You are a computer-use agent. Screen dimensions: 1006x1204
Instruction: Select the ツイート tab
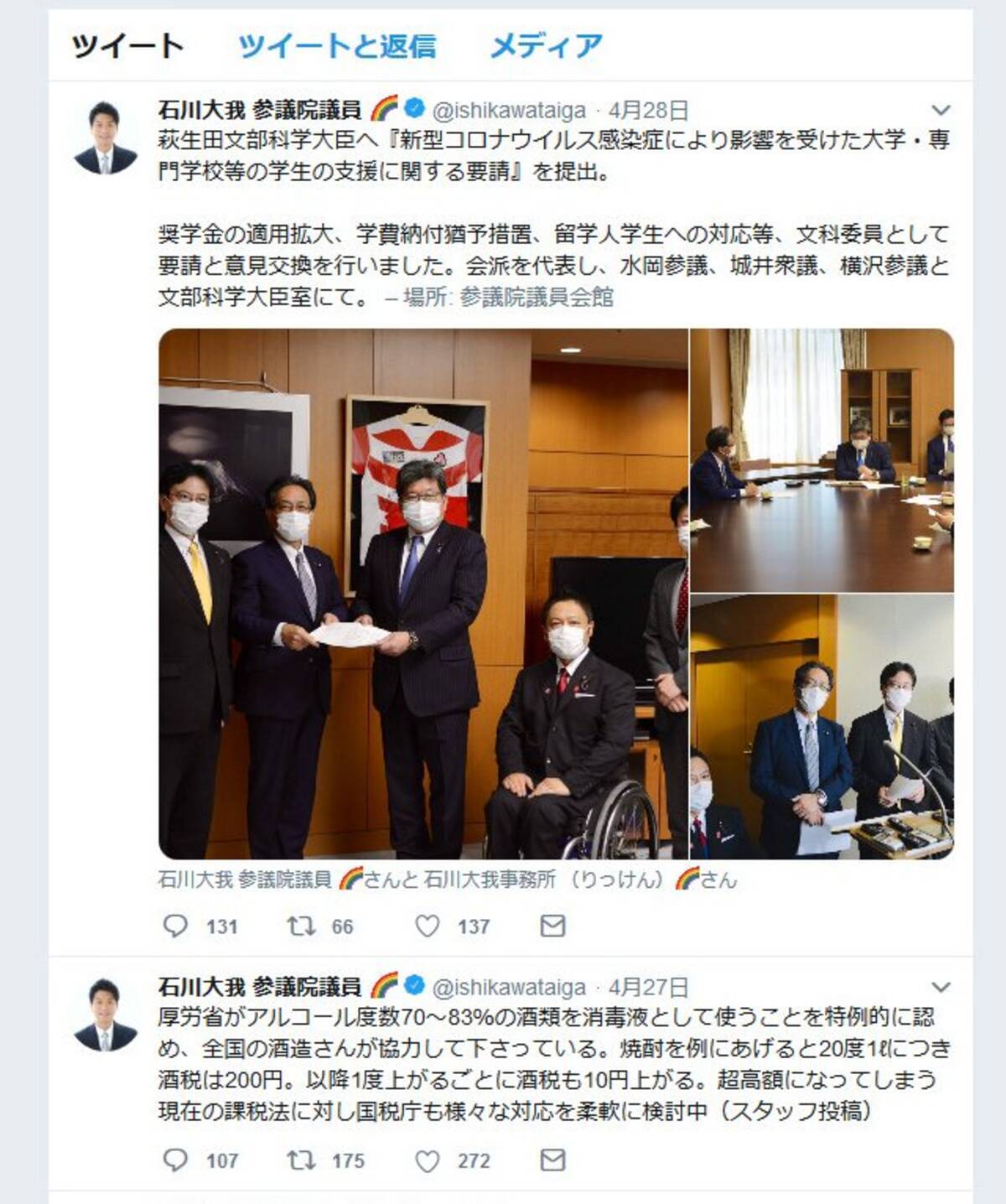pos(127,46)
